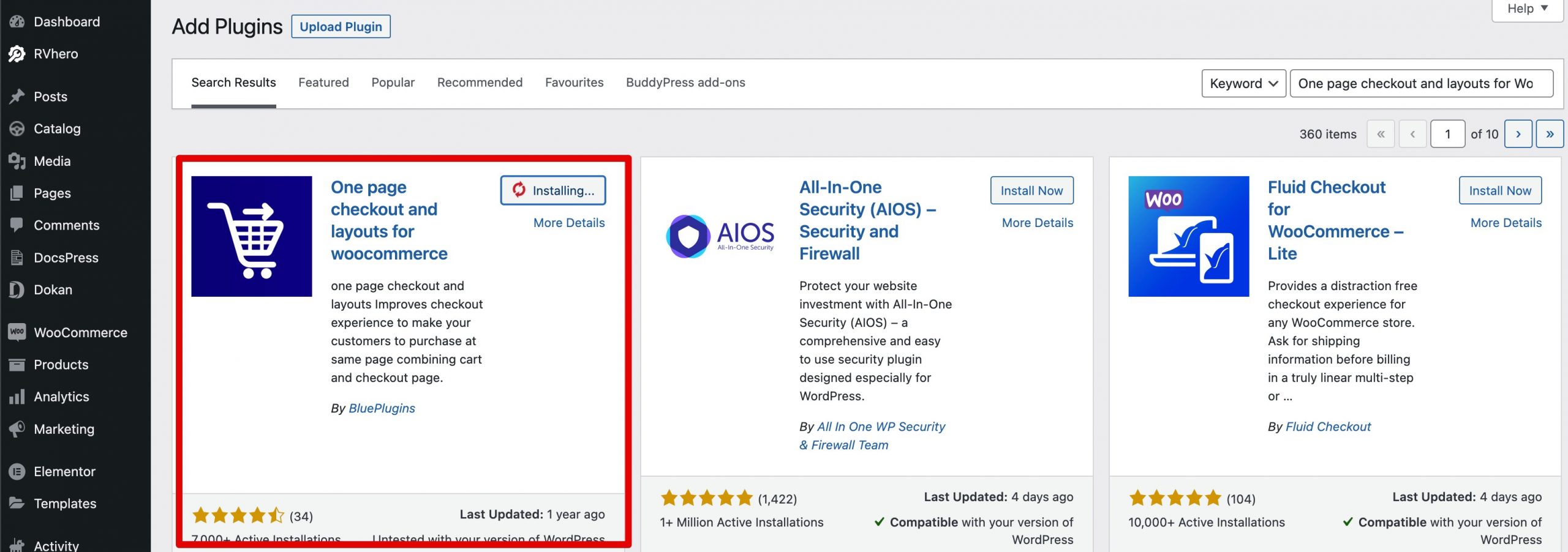This screenshot has width=1568, height=552.
Task: Click the Installing... button
Action: click(x=553, y=190)
